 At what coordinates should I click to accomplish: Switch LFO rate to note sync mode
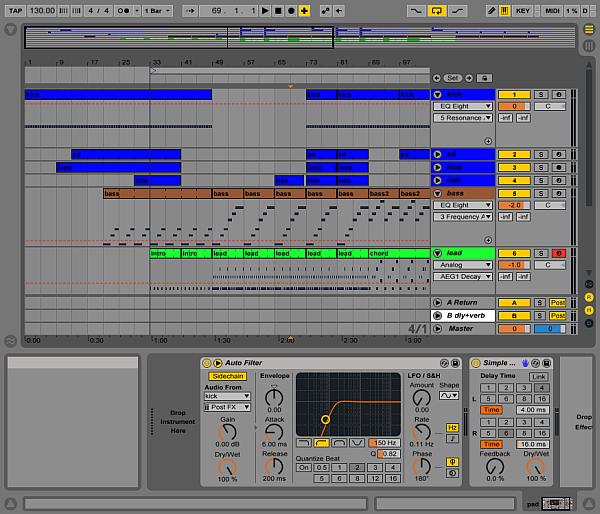(x=452, y=439)
